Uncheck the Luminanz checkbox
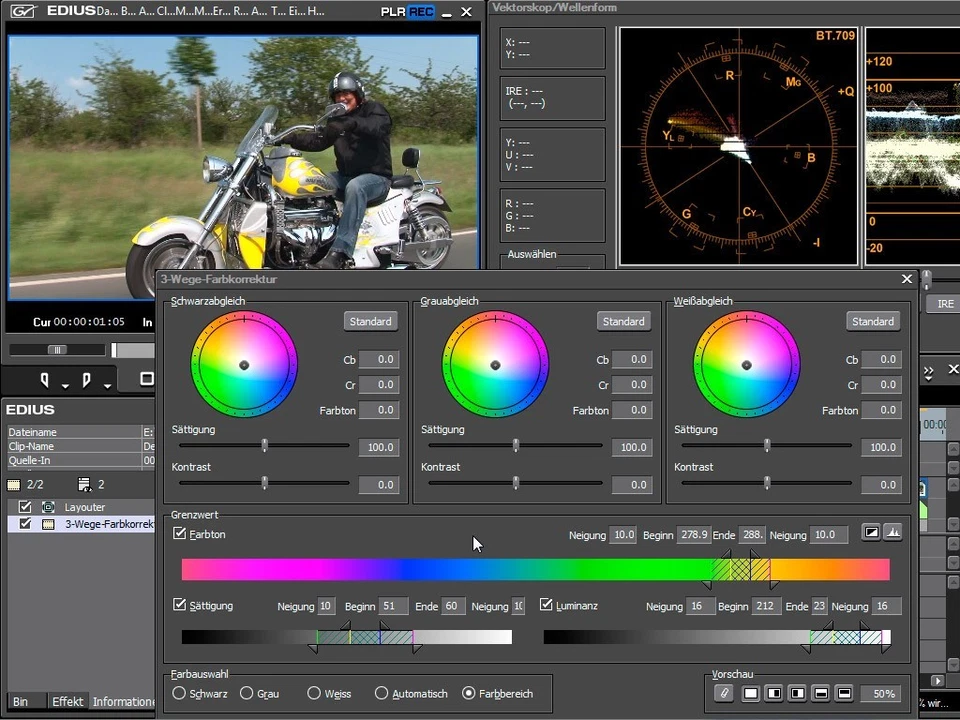The width and height of the screenshot is (960, 720). pos(547,605)
